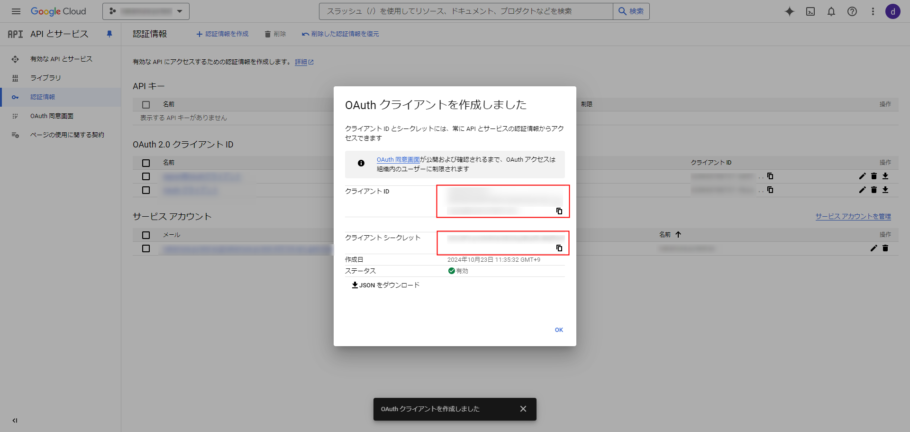Open the Google Cloud hamburger navigation menu

click(x=15, y=11)
